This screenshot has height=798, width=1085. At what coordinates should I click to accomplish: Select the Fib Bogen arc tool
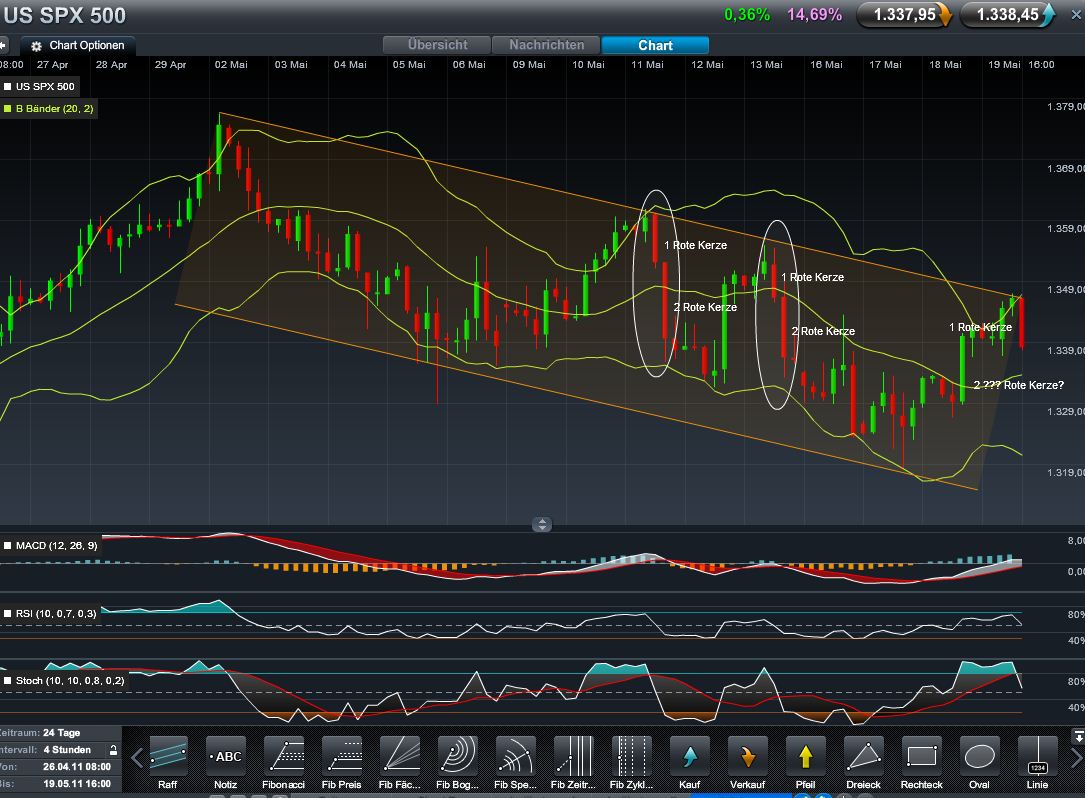point(457,763)
